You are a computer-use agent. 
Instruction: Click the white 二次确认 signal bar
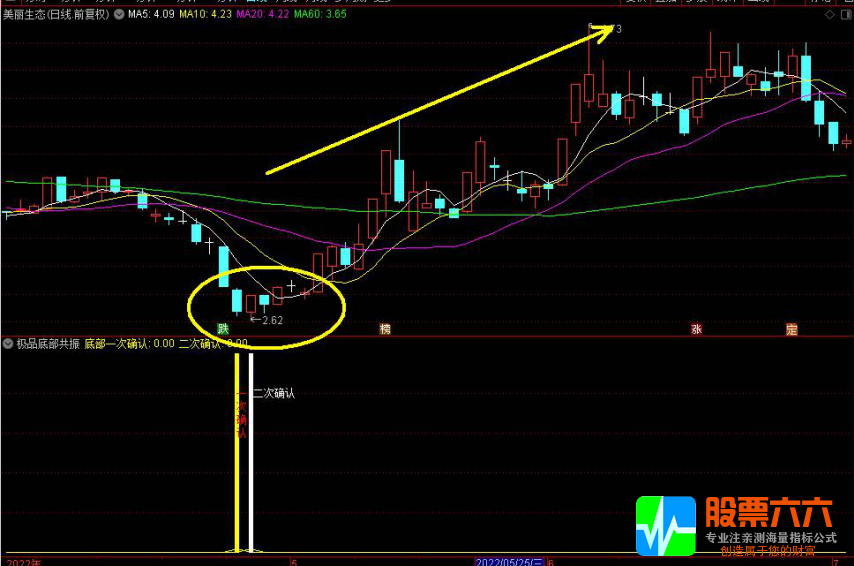[x=251, y=453]
